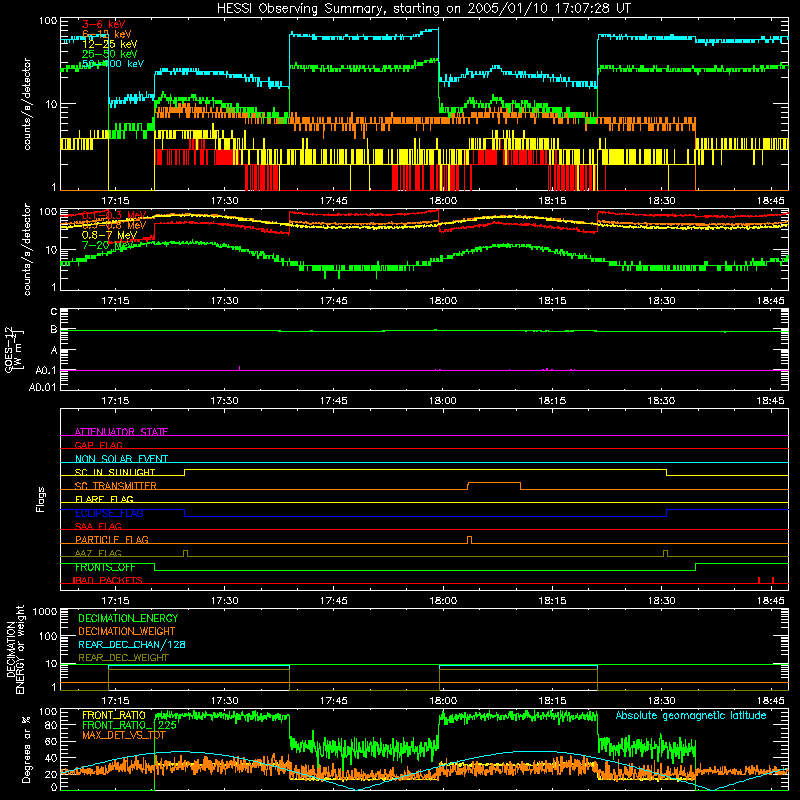Click the A0.01 label on GOES axis

(x=42, y=388)
